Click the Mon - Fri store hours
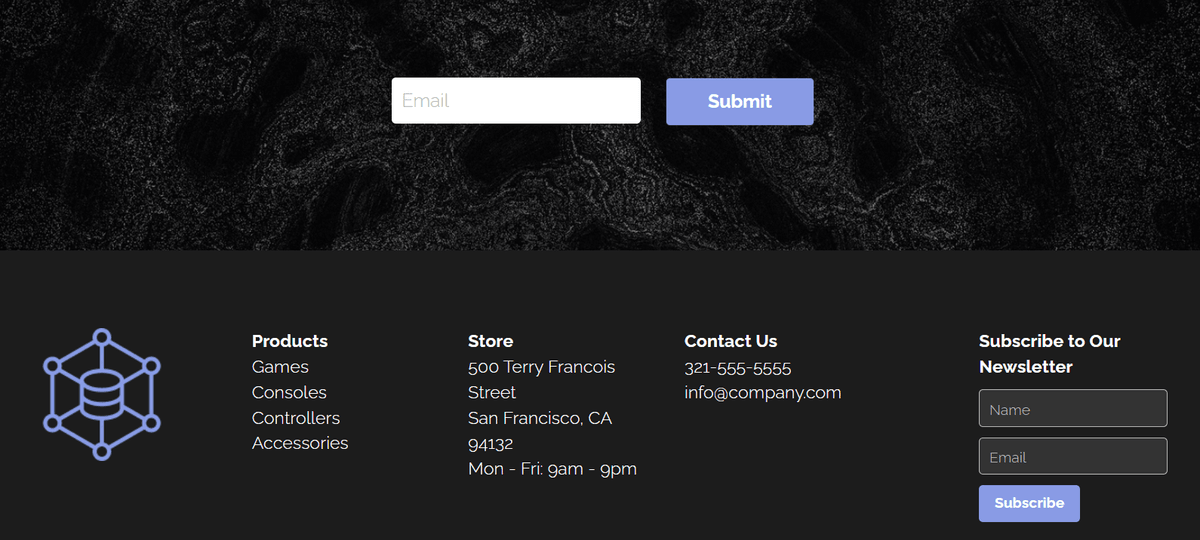This screenshot has height=540, width=1200. [552, 469]
